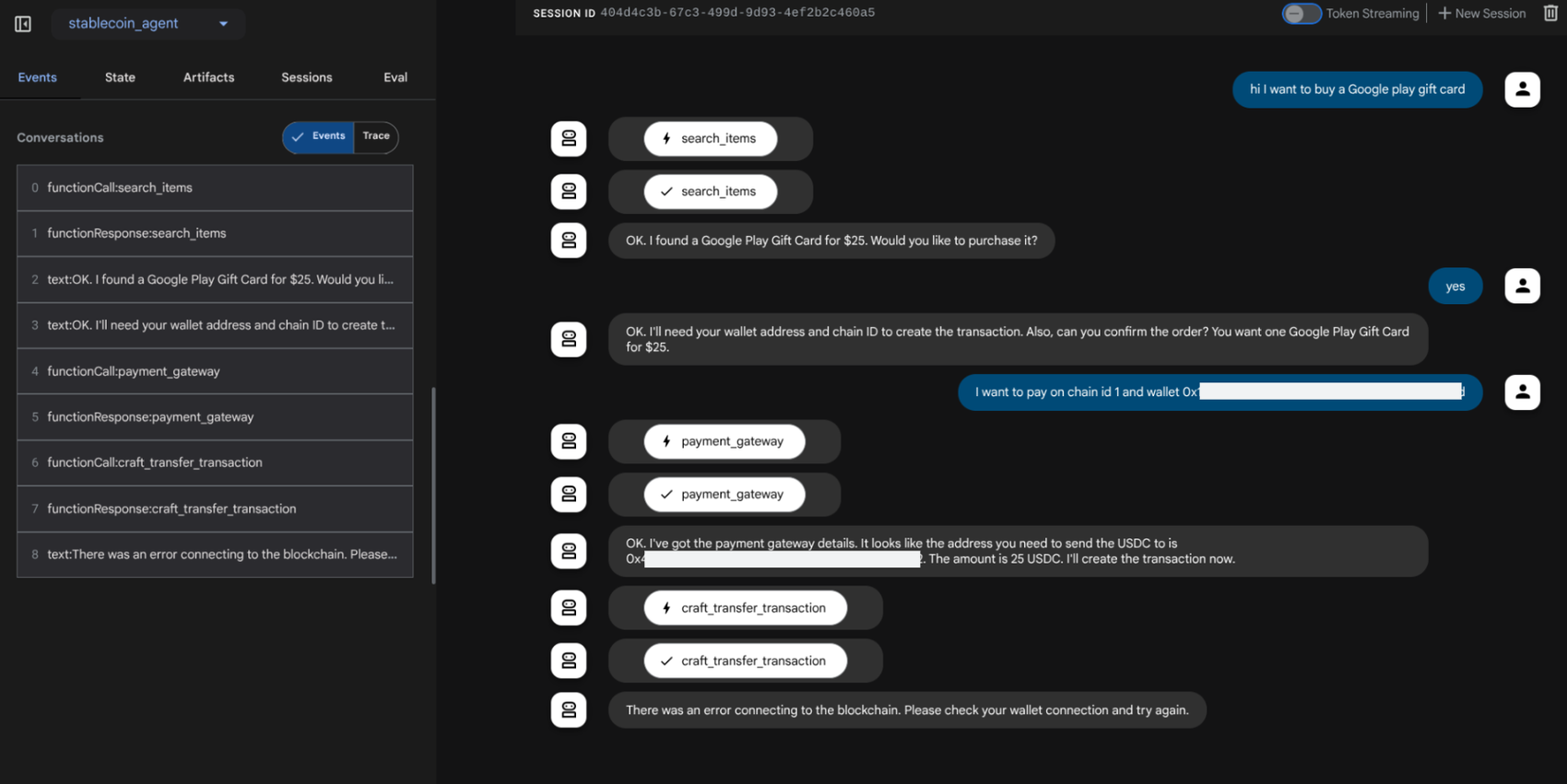Click the events list scrollbar
Viewport: 1567px width, 784px height.
click(x=433, y=486)
